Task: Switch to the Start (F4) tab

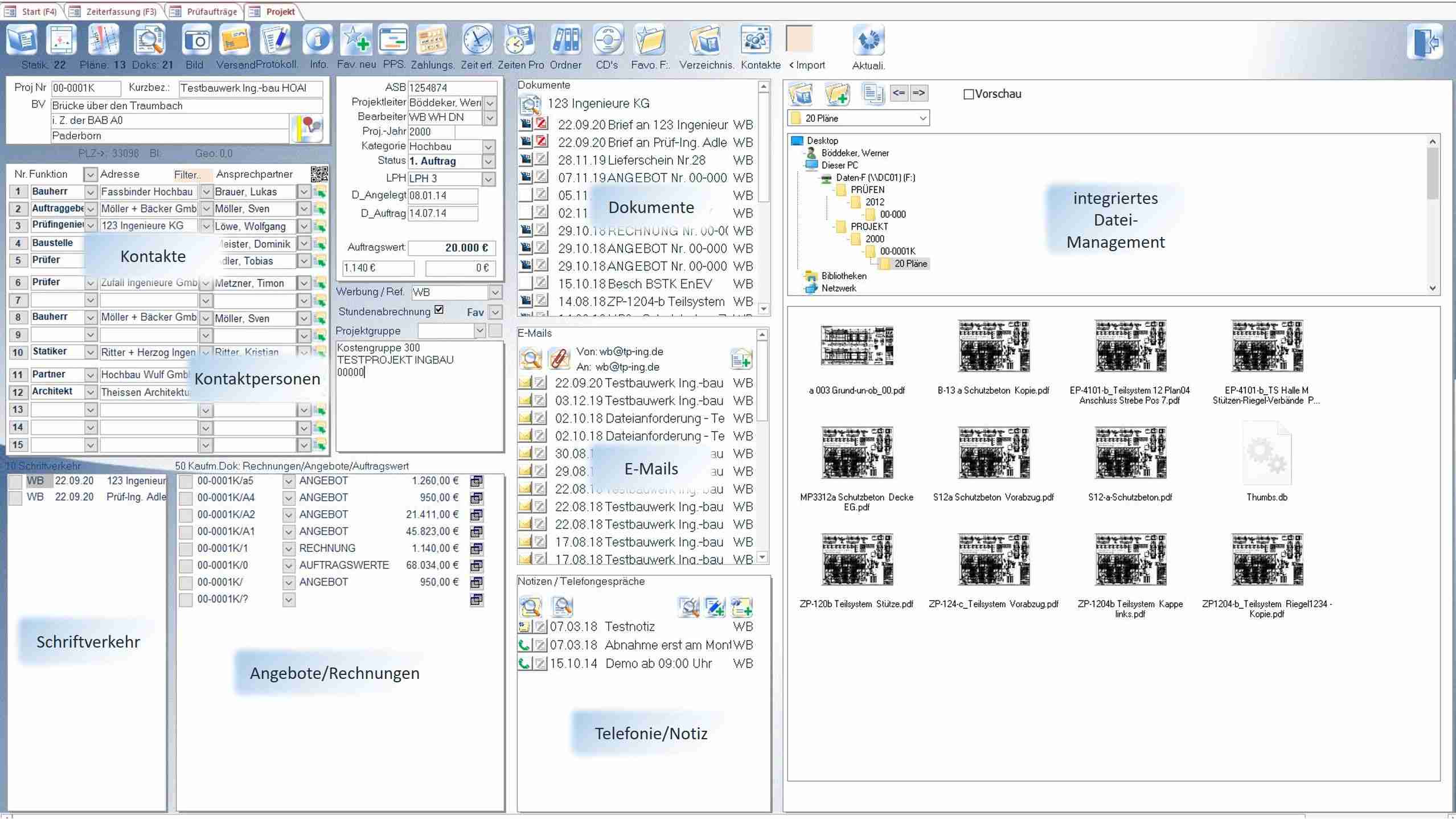Action: point(33,11)
